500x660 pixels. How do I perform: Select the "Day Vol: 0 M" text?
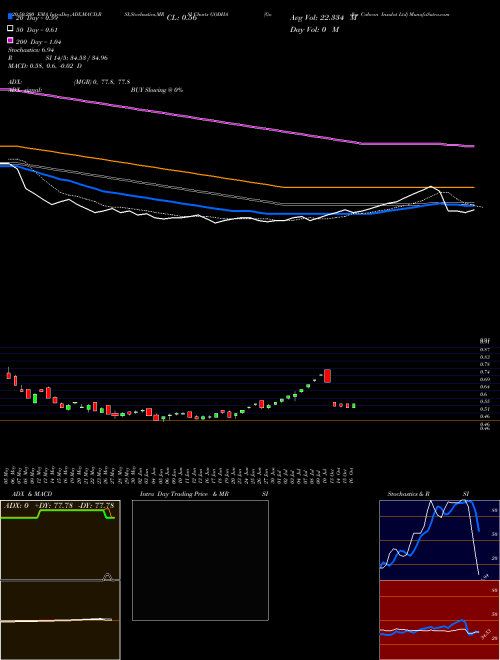[314, 29]
